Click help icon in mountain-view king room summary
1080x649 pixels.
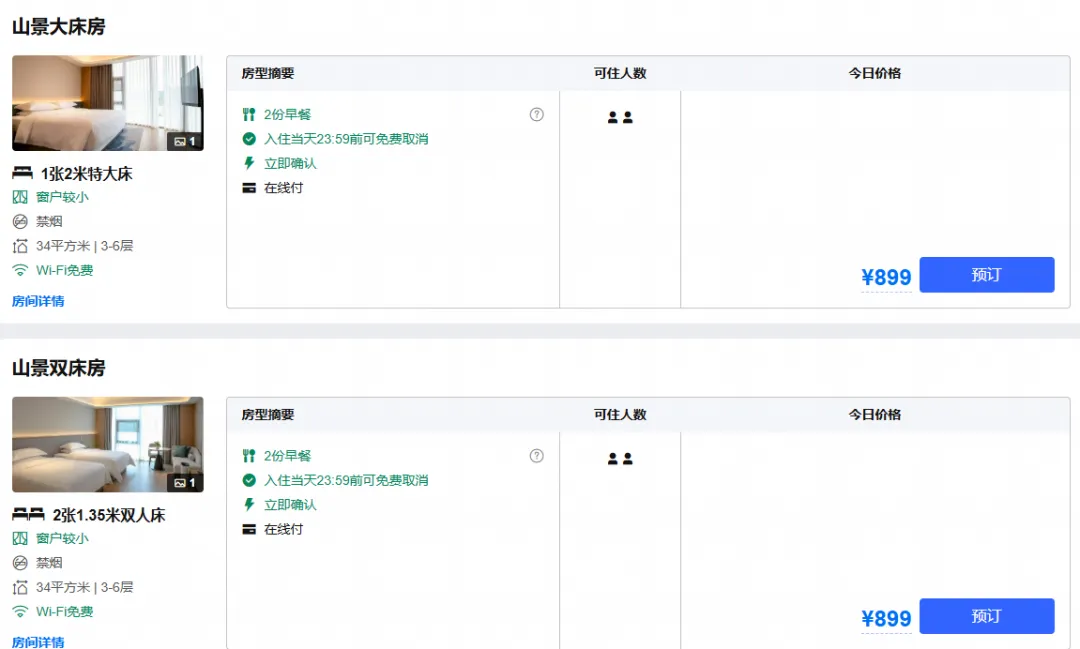[537, 114]
